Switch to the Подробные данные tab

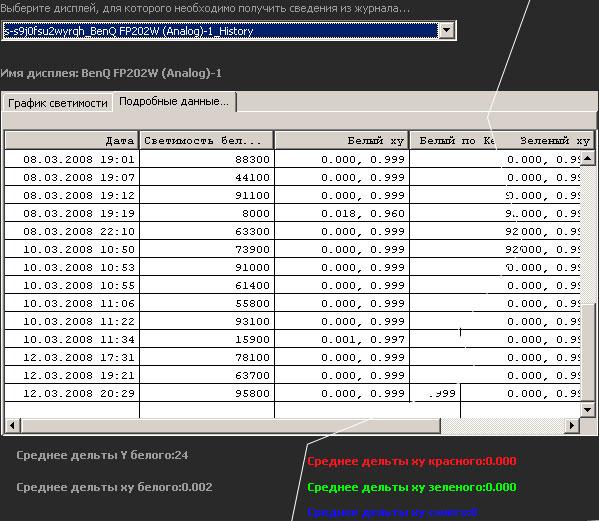(x=174, y=102)
